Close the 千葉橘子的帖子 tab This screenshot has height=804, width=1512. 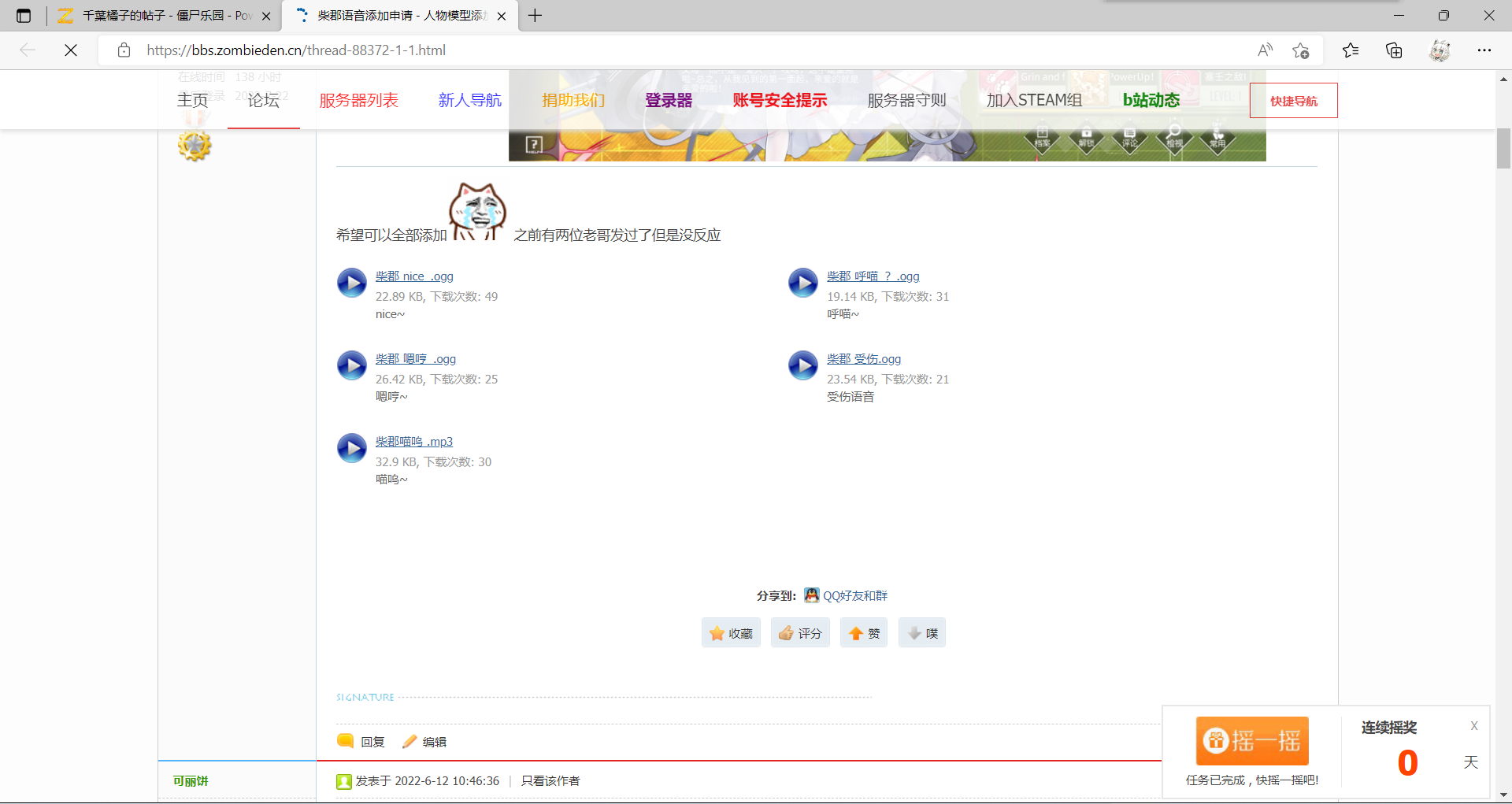pos(266,16)
